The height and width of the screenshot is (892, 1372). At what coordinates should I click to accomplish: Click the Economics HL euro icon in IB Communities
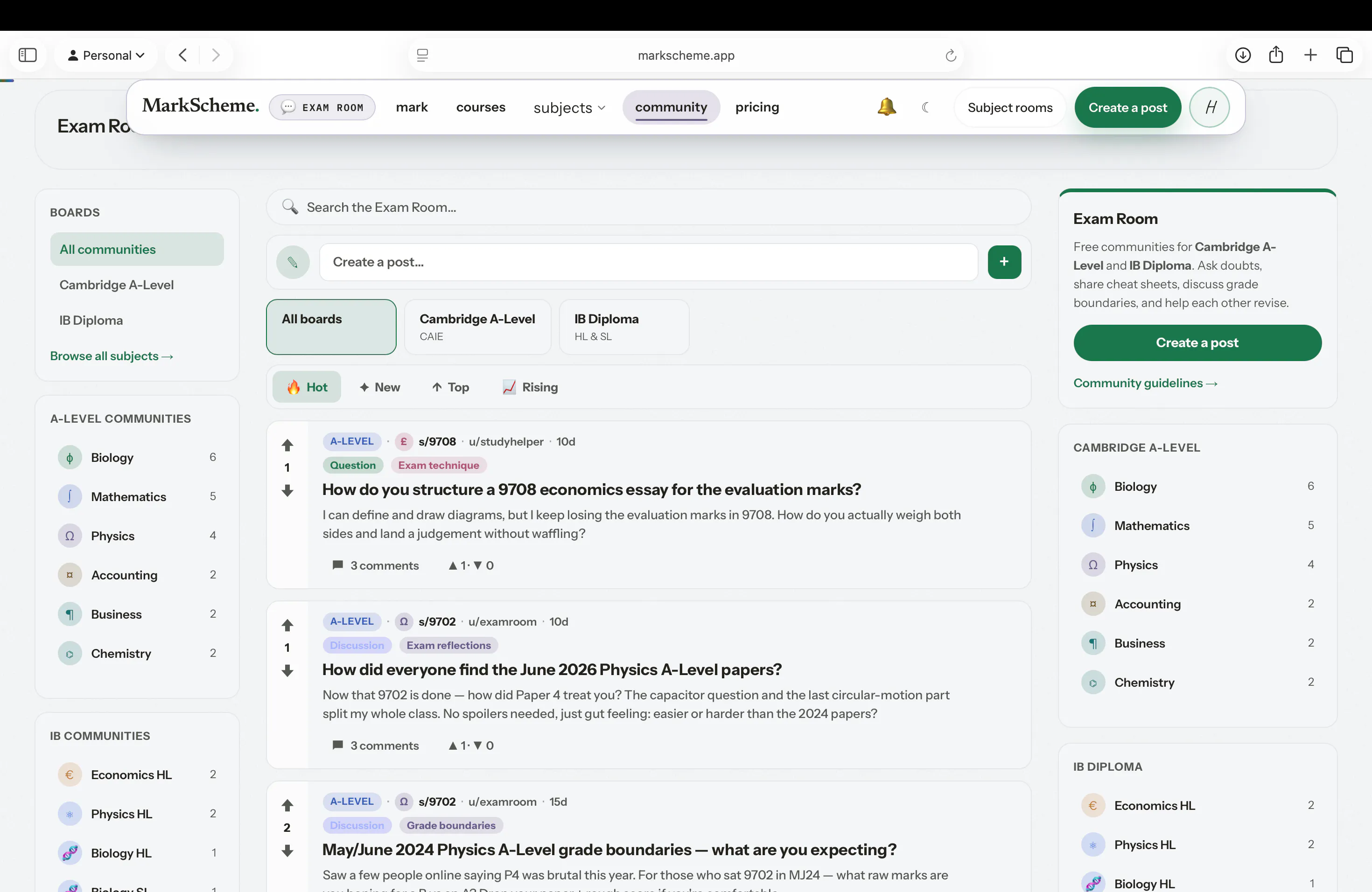point(70,774)
